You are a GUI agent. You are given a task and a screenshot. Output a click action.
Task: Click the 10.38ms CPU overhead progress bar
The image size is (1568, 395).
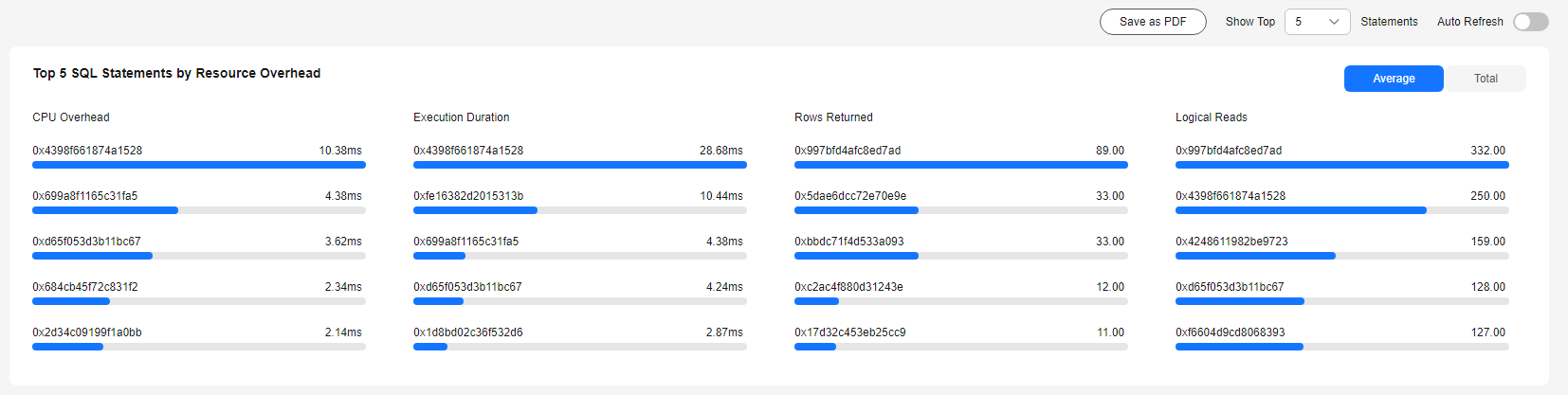point(199,165)
